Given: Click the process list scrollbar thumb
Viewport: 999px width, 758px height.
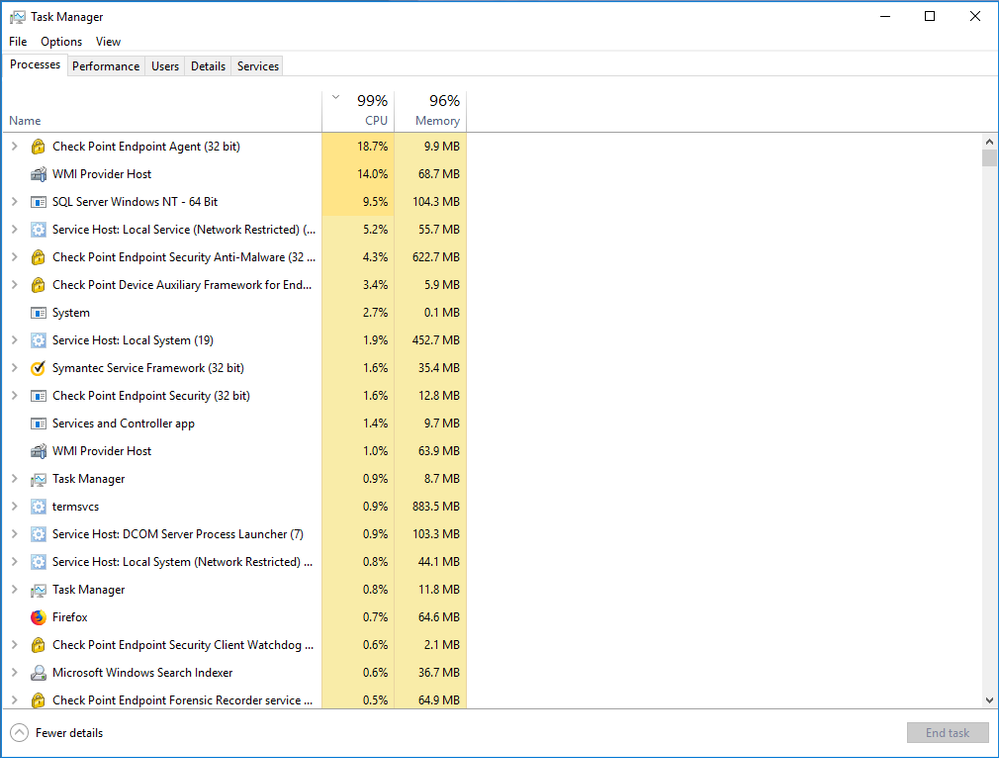Looking at the screenshot, I should pyautogui.click(x=989, y=158).
